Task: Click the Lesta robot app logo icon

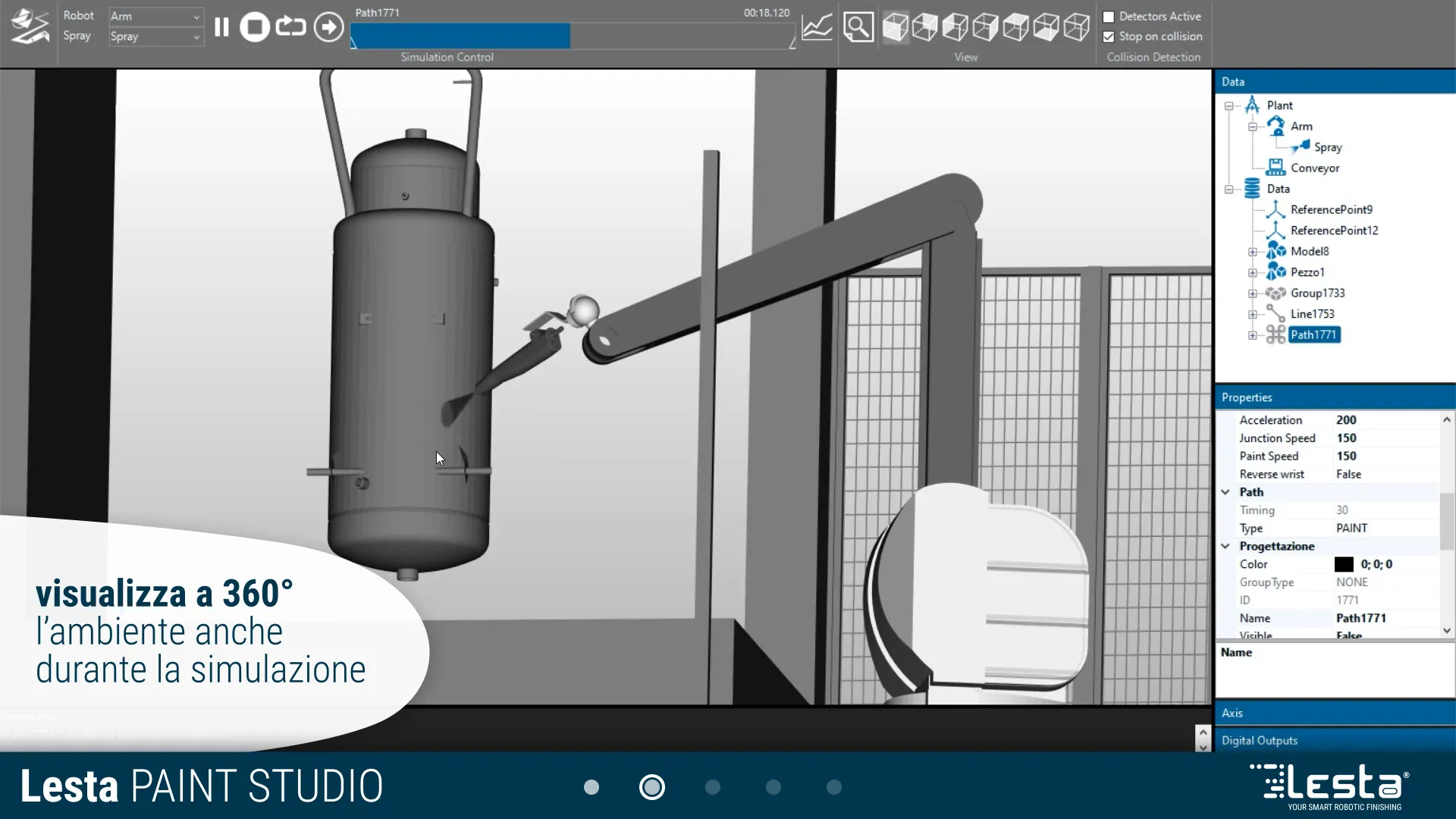Action: [30, 27]
